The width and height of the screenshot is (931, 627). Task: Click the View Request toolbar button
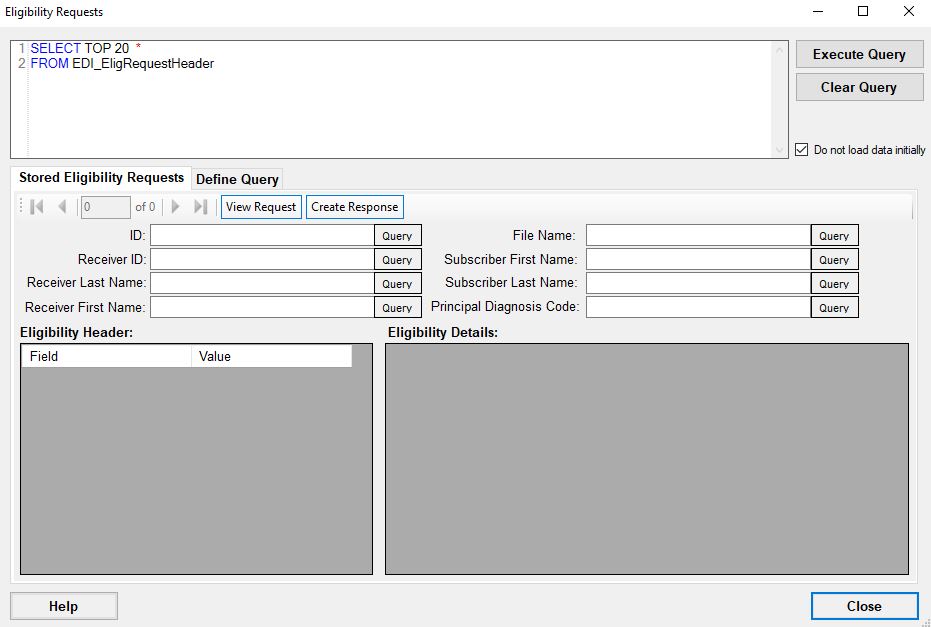coord(261,207)
